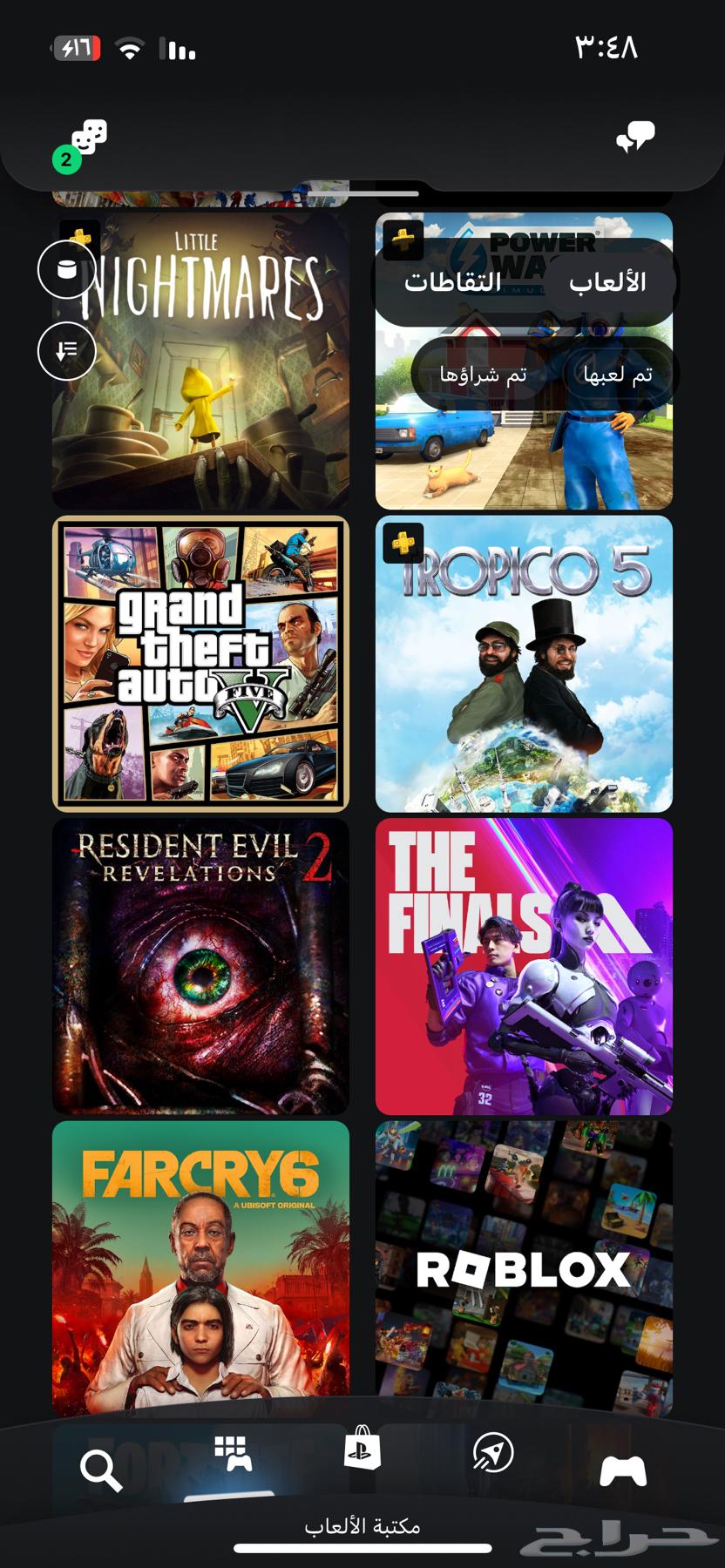Select the تم شراؤها filter
725x1568 pixels.
point(483,375)
